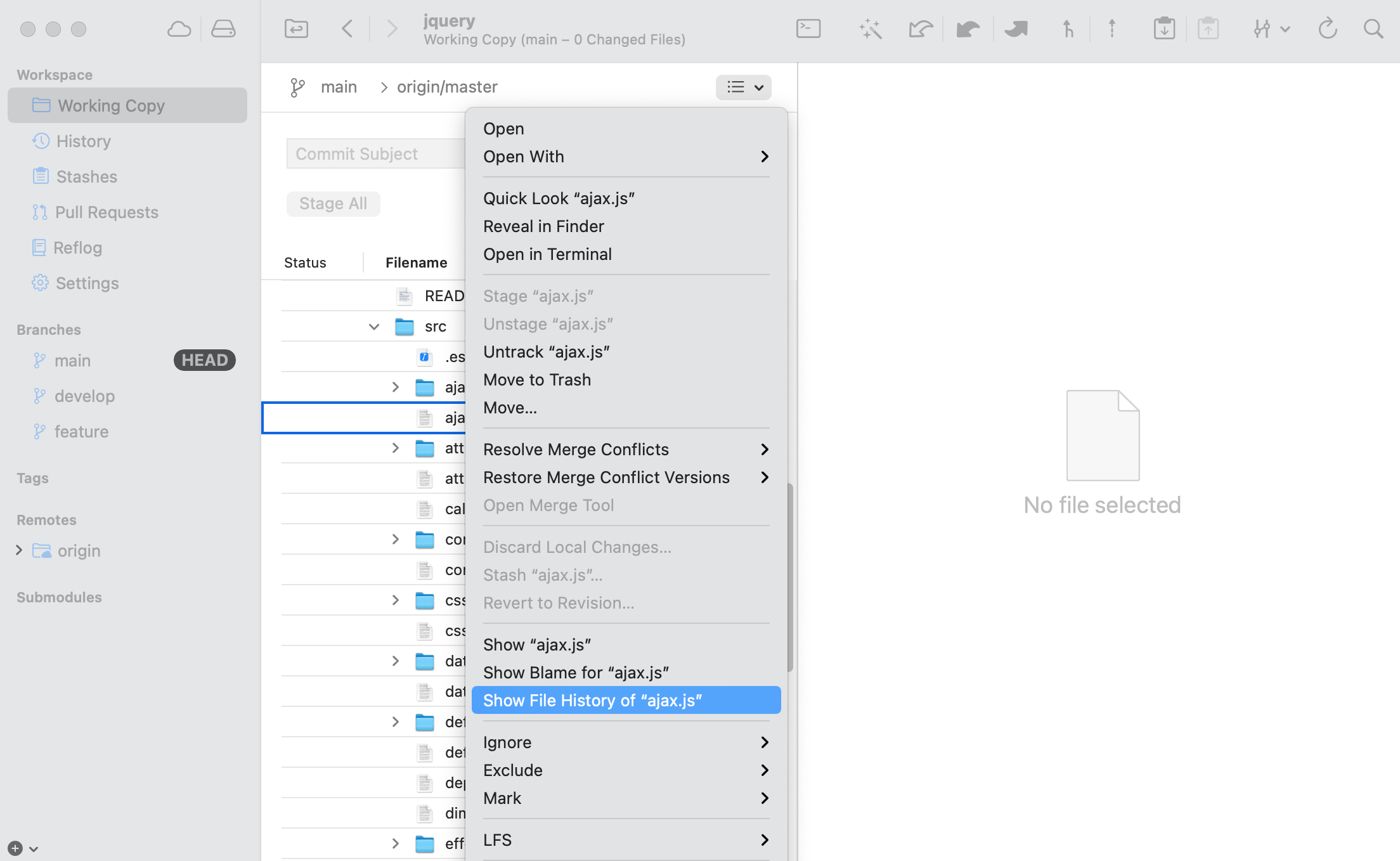Click the magic wand quick actions icon
Image resolution: width=1400 pixels, height=861 pixels.
click(870, 29)
